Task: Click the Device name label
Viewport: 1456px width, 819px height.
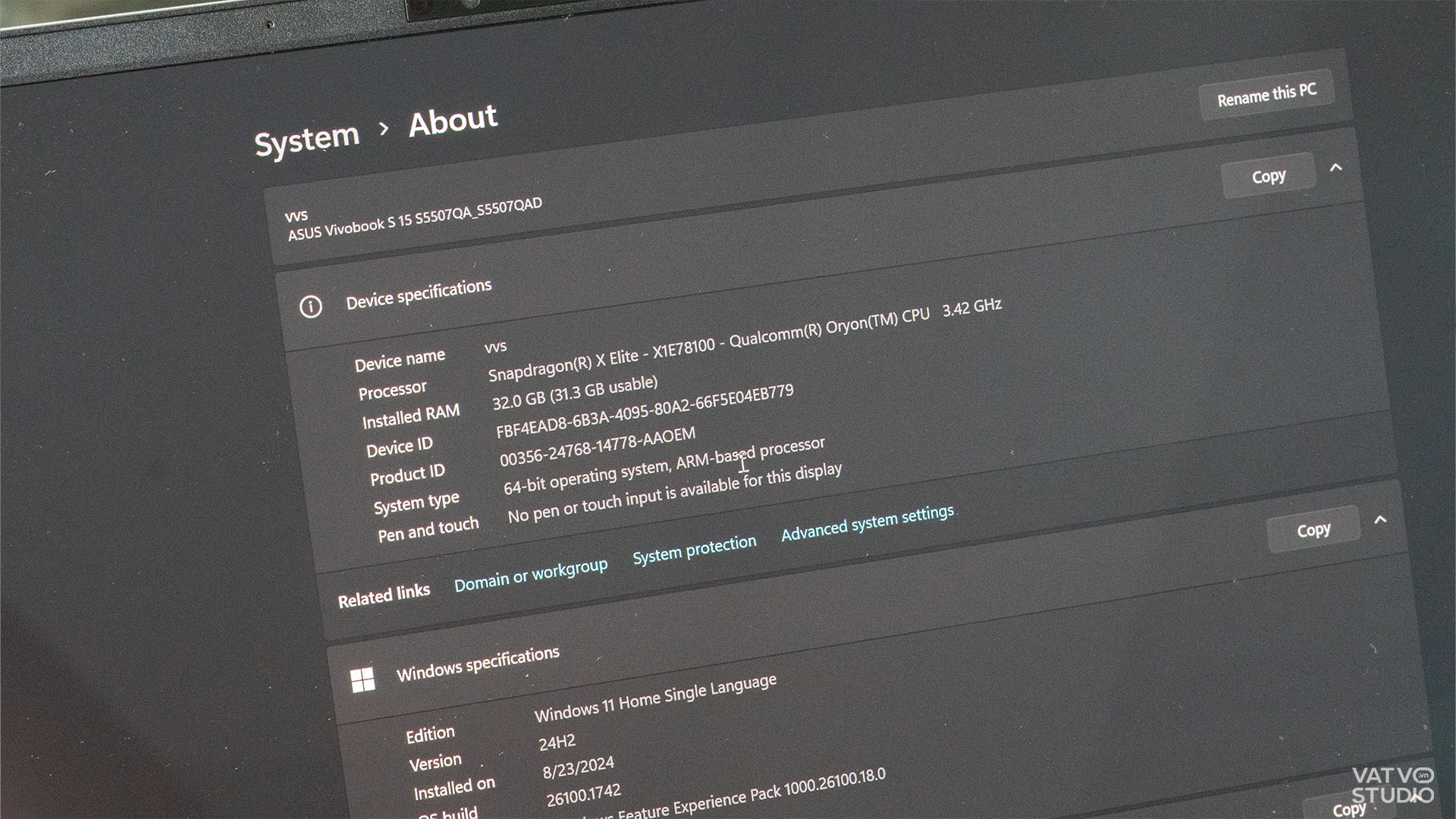Action: [x=400, y=359]
